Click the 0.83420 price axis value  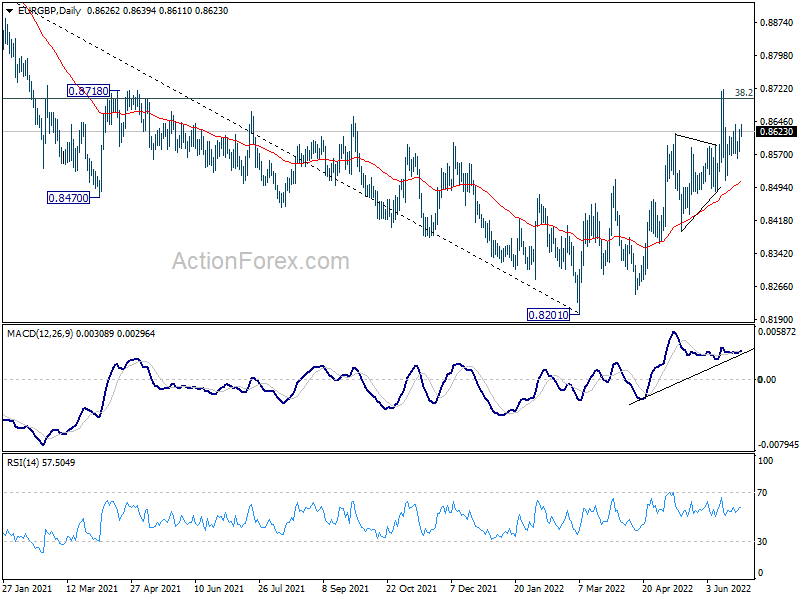(777, 254)
